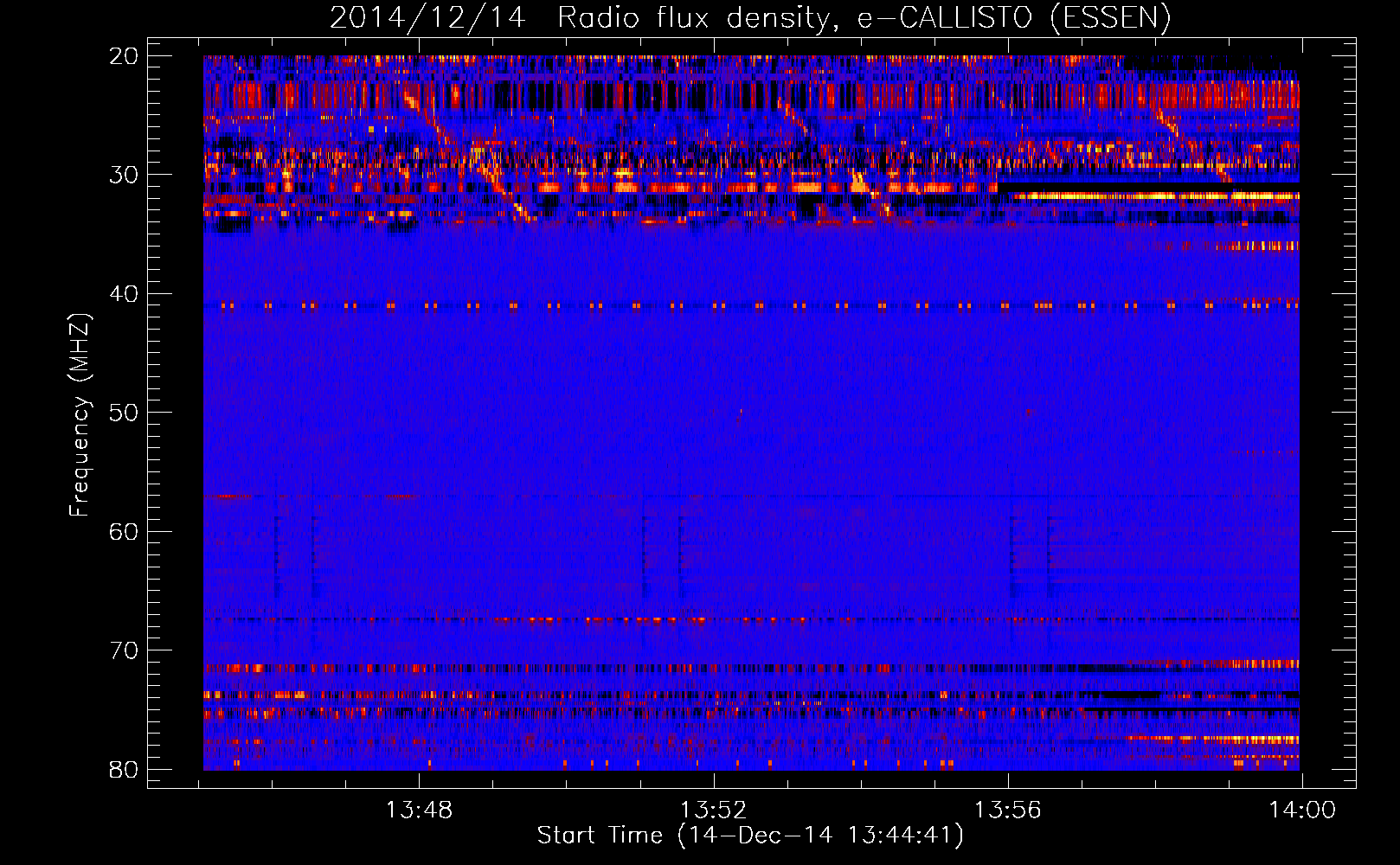Click the 60 MHz frequency tick label
The image size is (1400, 865).
[x=123, y=531]
